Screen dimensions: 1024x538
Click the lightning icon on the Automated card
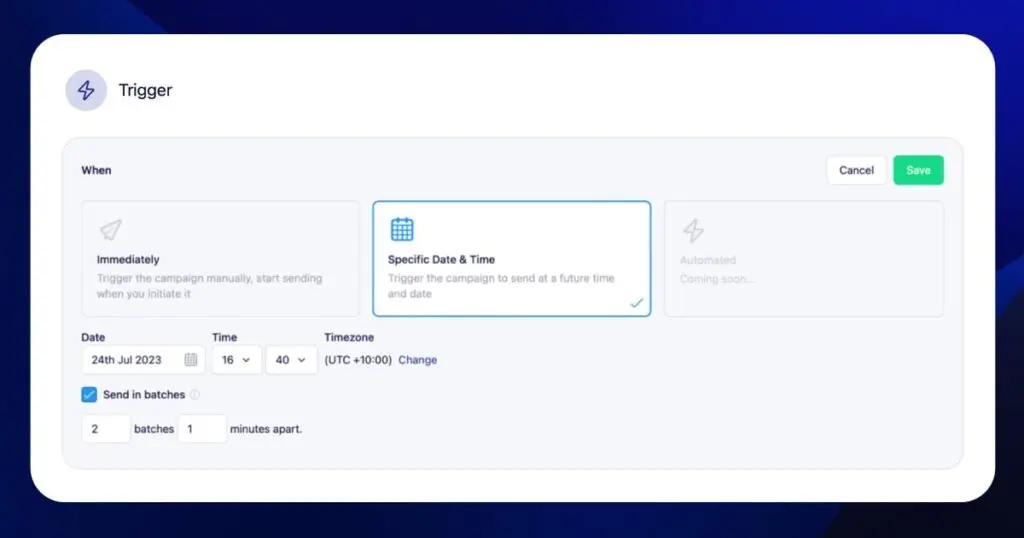point(693,231)
